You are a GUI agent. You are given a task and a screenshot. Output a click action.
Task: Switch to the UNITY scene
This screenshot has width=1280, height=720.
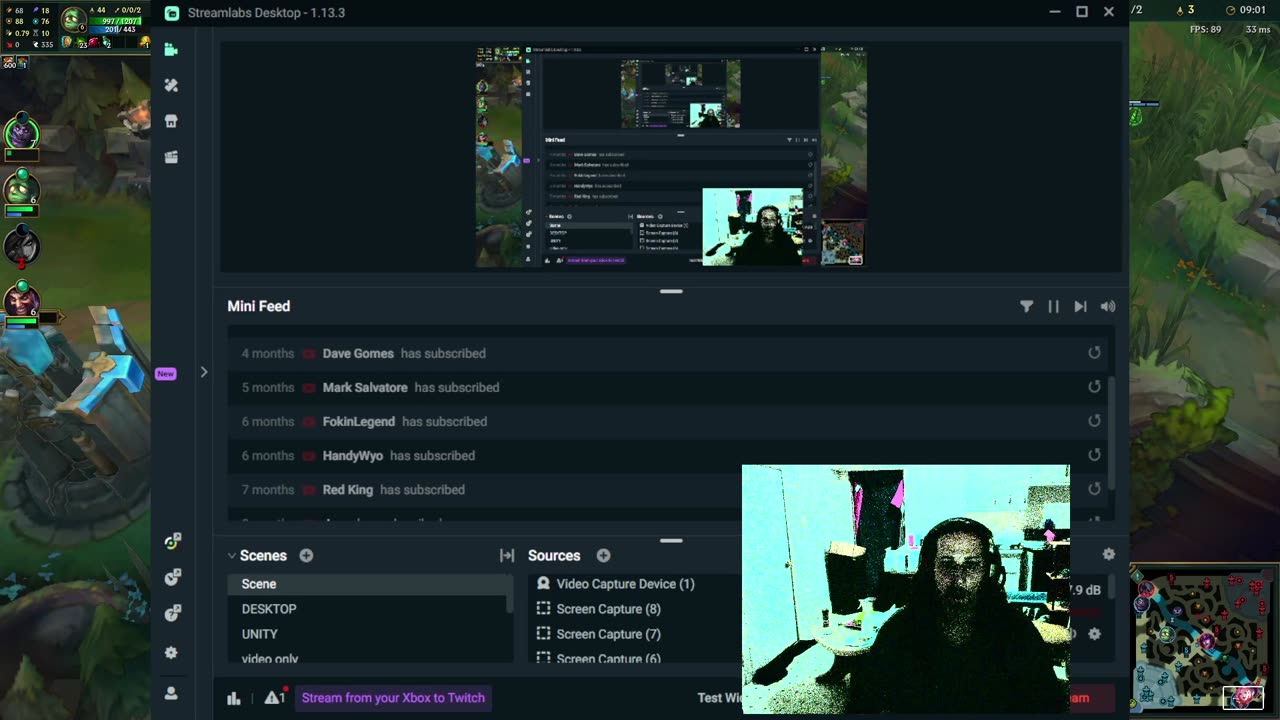point(367,634)
